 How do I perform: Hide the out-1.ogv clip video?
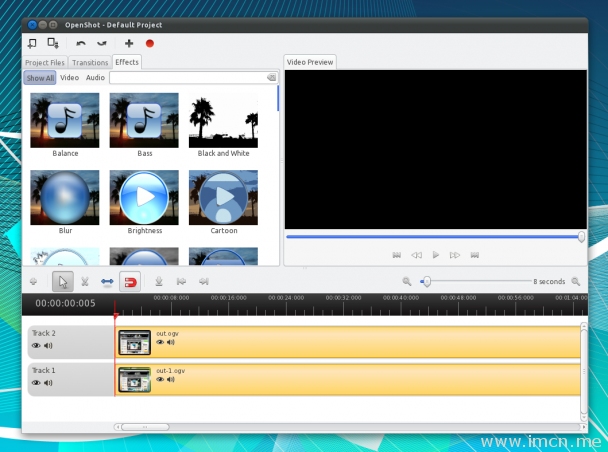160,379
